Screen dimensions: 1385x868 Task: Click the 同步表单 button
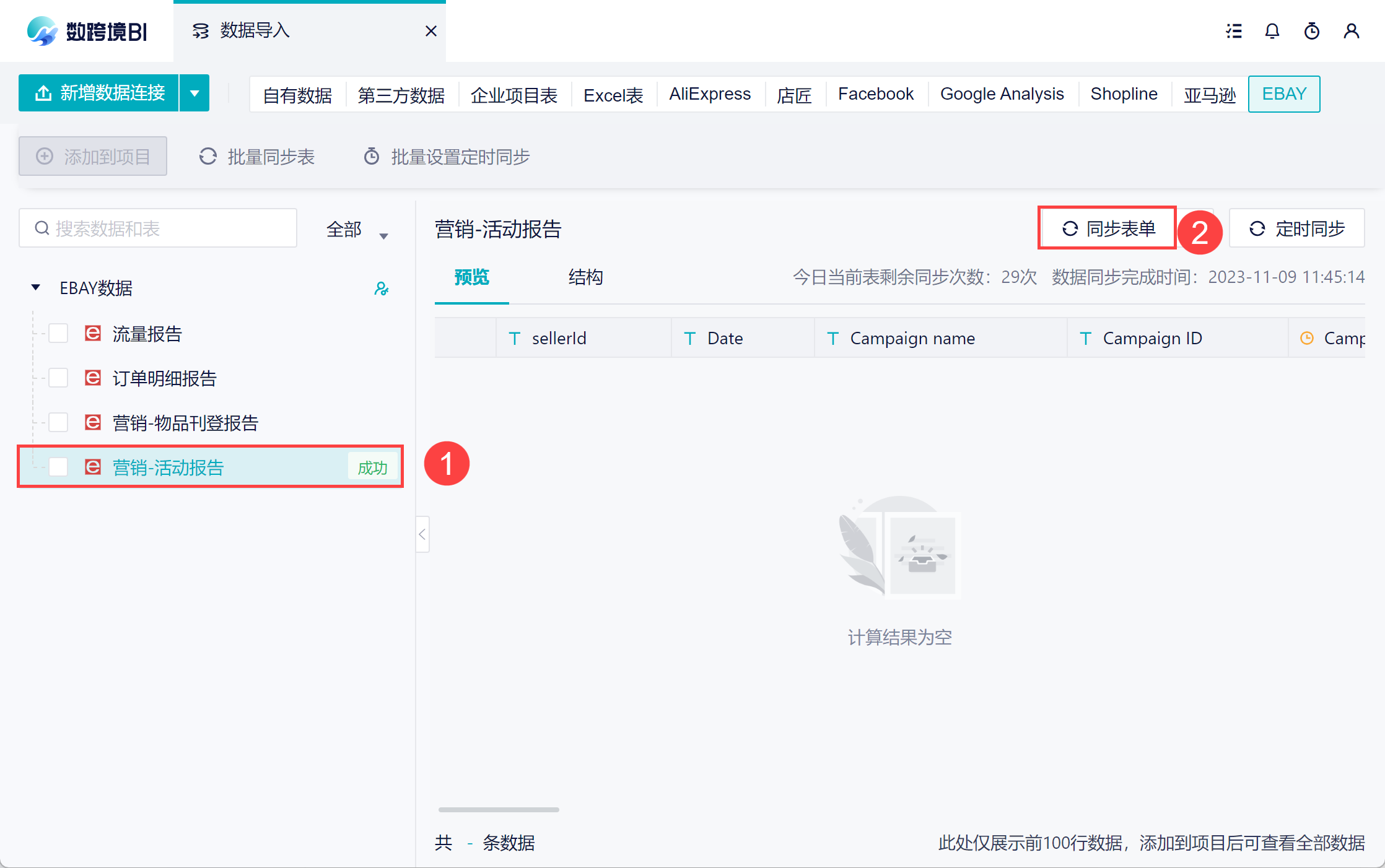[1108, 228]
